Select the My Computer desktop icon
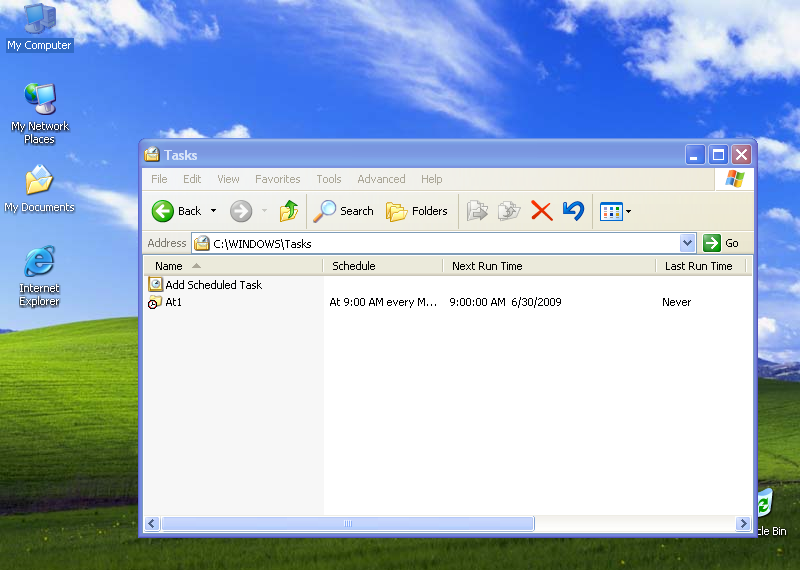 point(40,27)
